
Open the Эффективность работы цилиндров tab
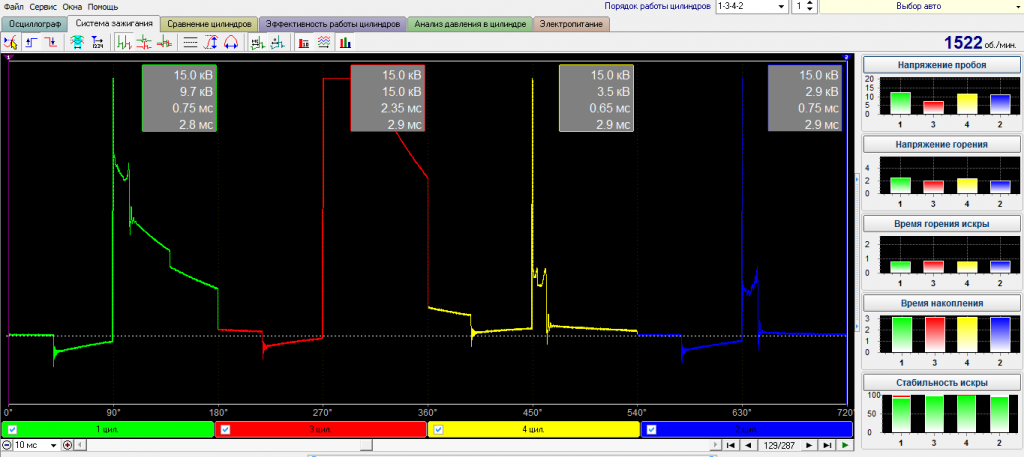coord(332,24)
